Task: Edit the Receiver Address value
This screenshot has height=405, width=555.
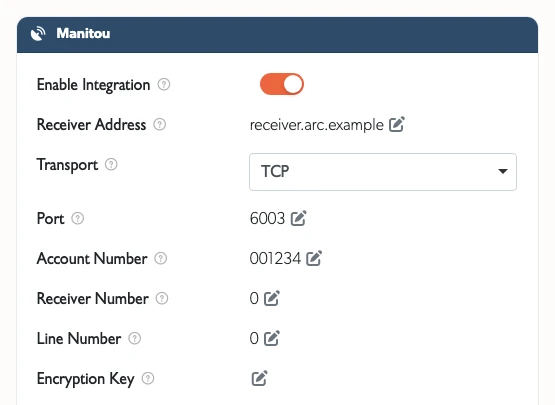Action: pos(397,124)
